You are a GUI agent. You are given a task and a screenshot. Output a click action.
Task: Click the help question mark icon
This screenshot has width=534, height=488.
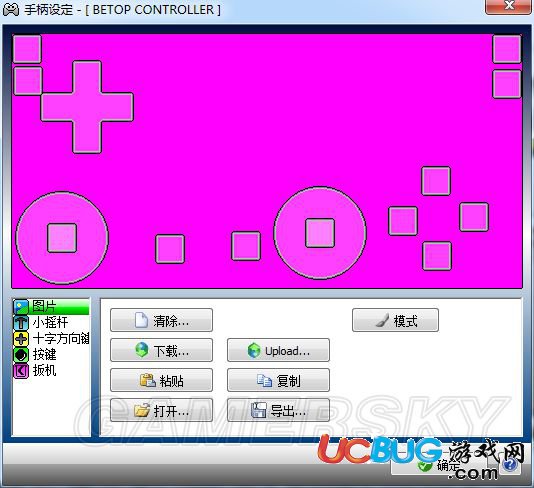tap(510, 464)
